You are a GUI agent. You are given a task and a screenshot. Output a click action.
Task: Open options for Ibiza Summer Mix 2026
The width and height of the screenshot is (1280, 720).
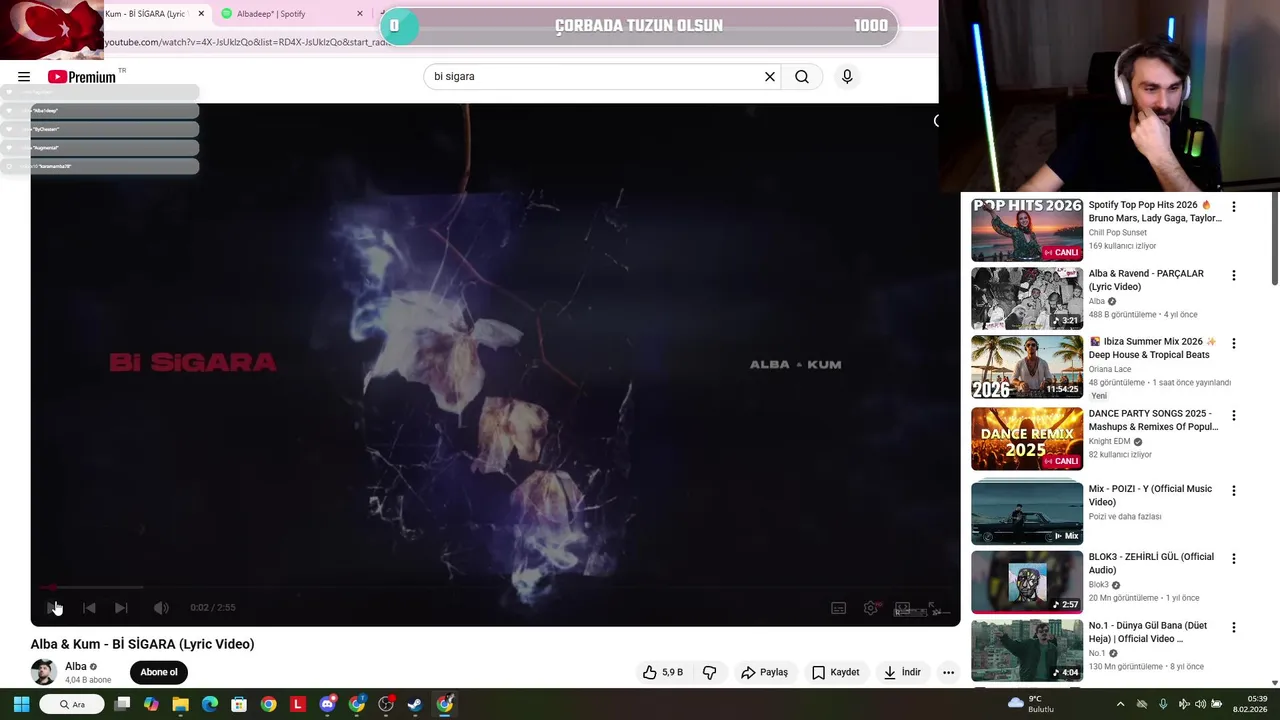[x=1234, y=343]
